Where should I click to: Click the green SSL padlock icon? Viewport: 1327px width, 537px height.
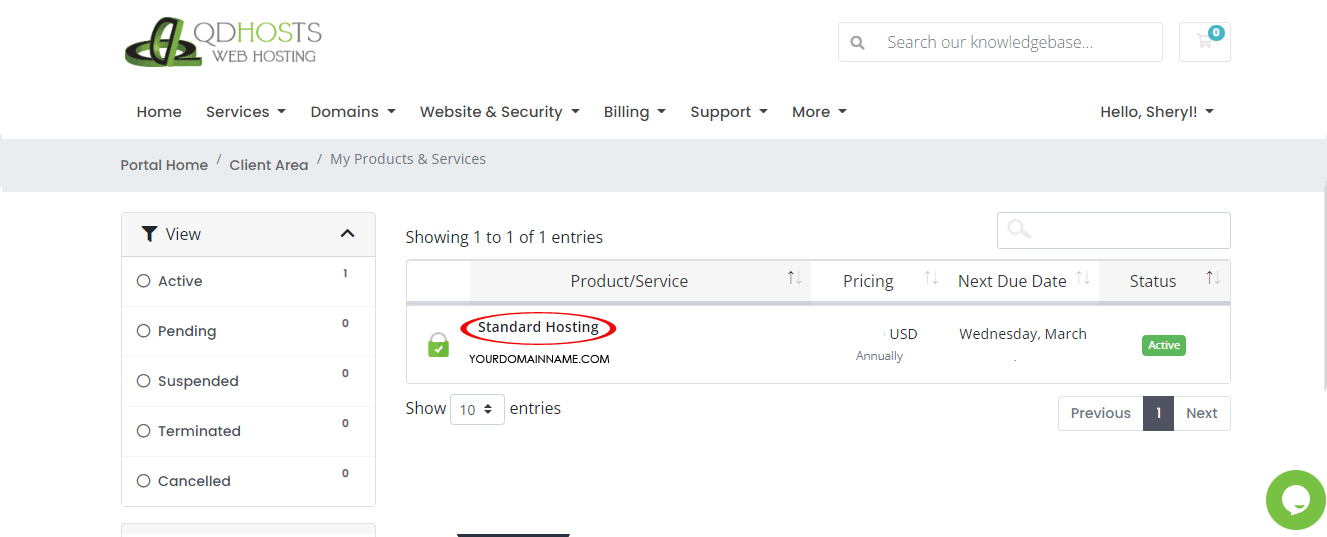[x=438, y=345]
